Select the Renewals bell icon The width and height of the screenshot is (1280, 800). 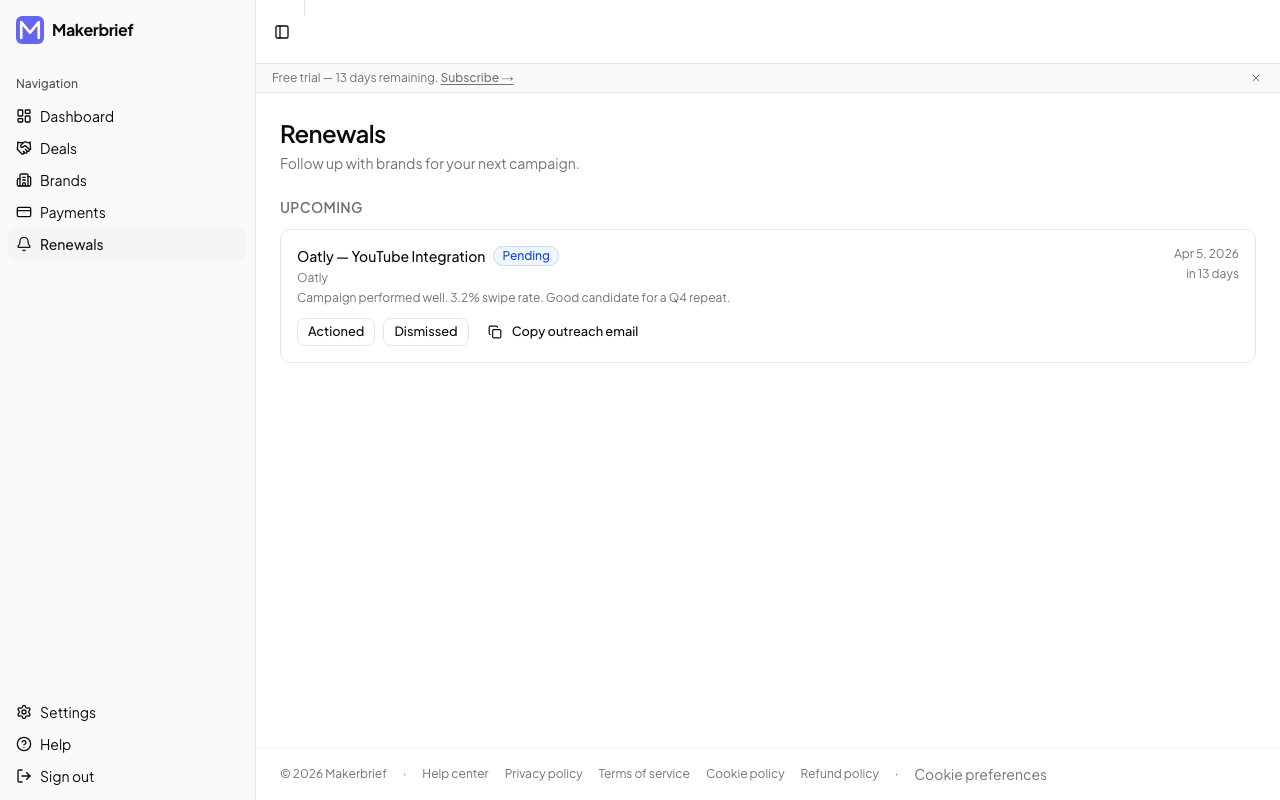pyautogui.click(x=23, y=244)
